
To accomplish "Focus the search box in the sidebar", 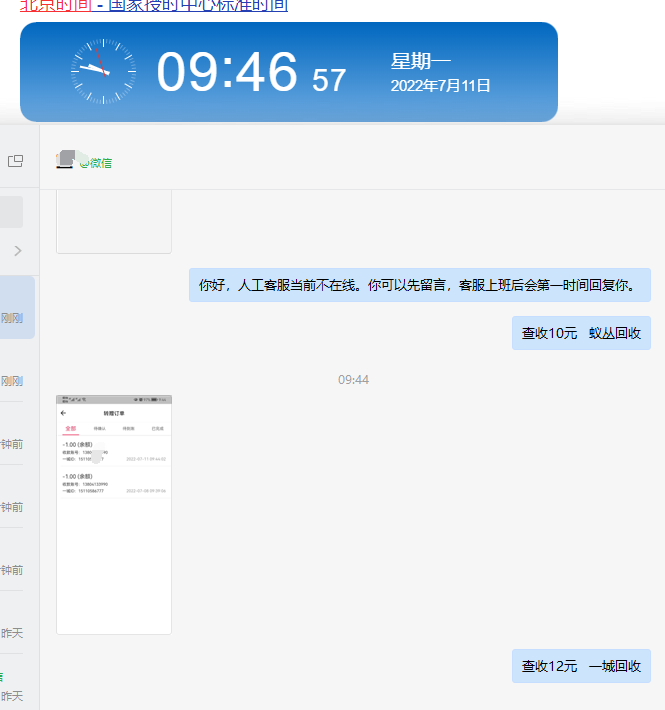I will point(11,212).
